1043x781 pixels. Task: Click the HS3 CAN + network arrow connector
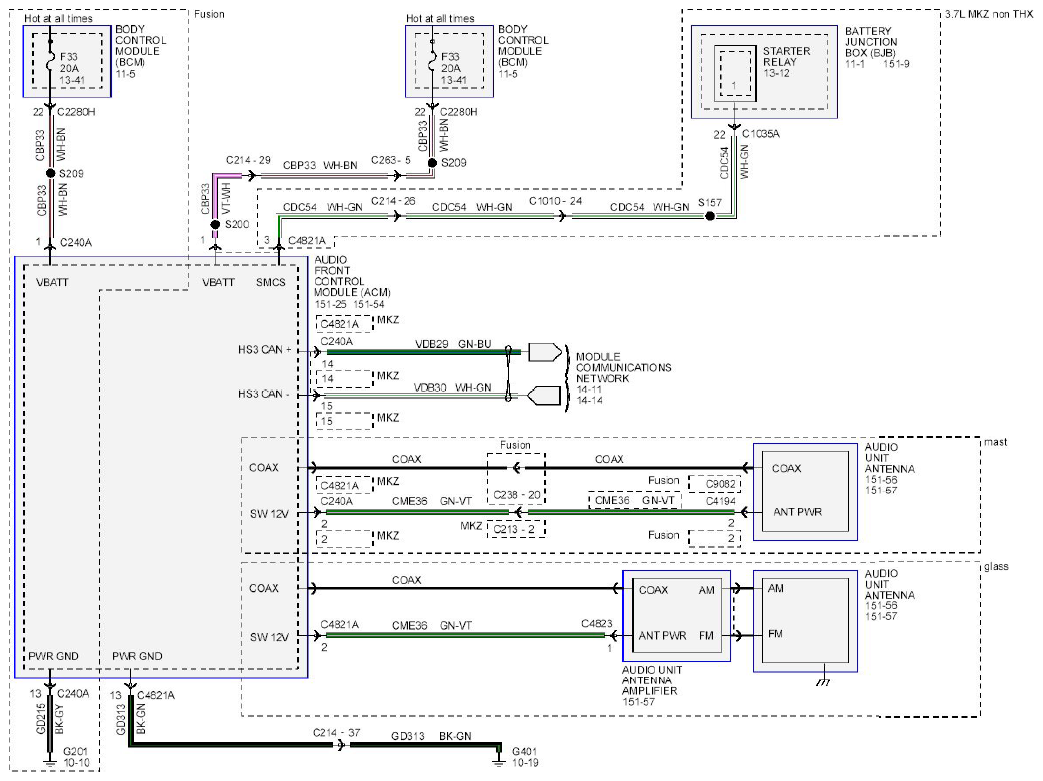click(545, 353)
